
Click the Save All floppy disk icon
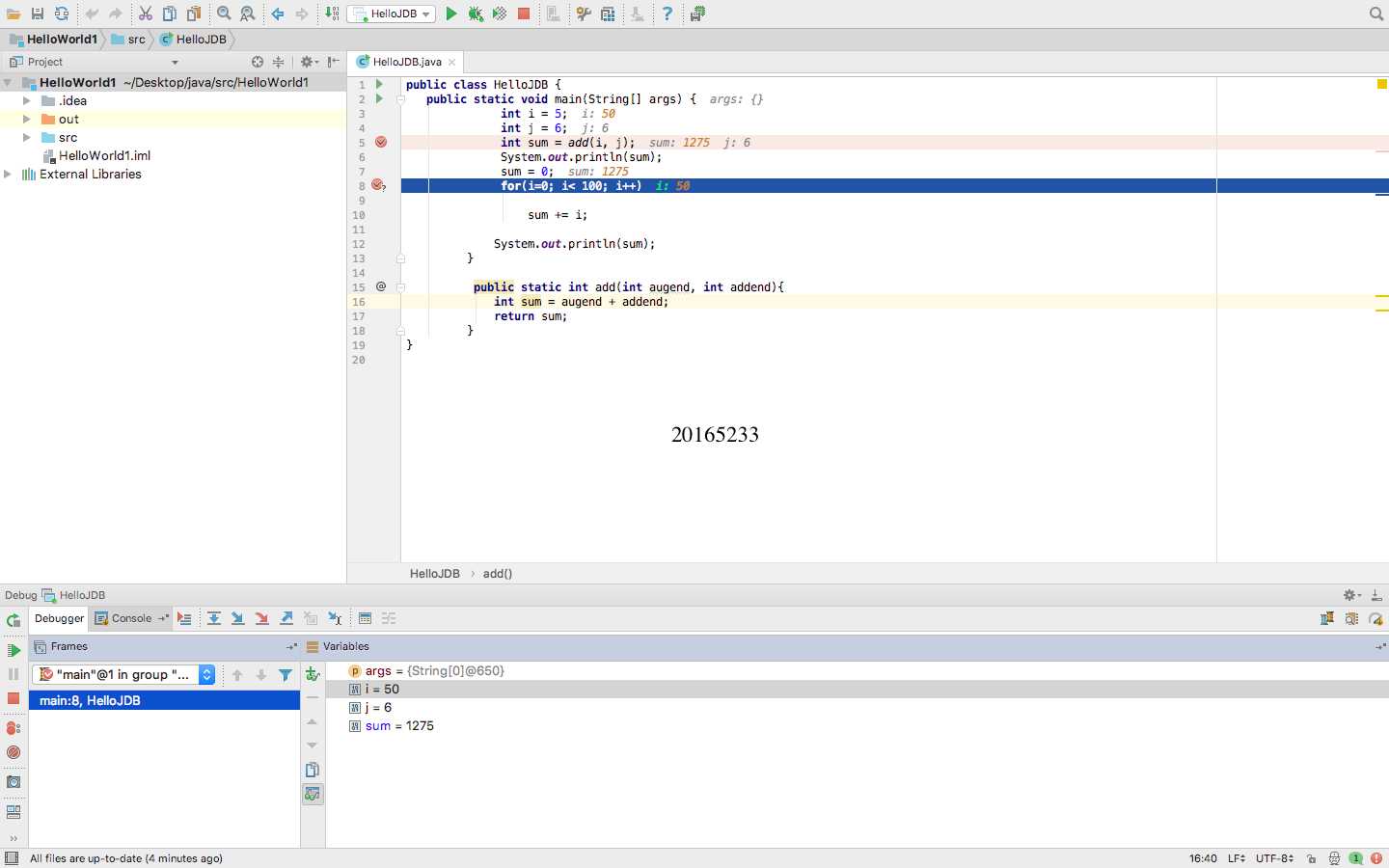[38, 14]
